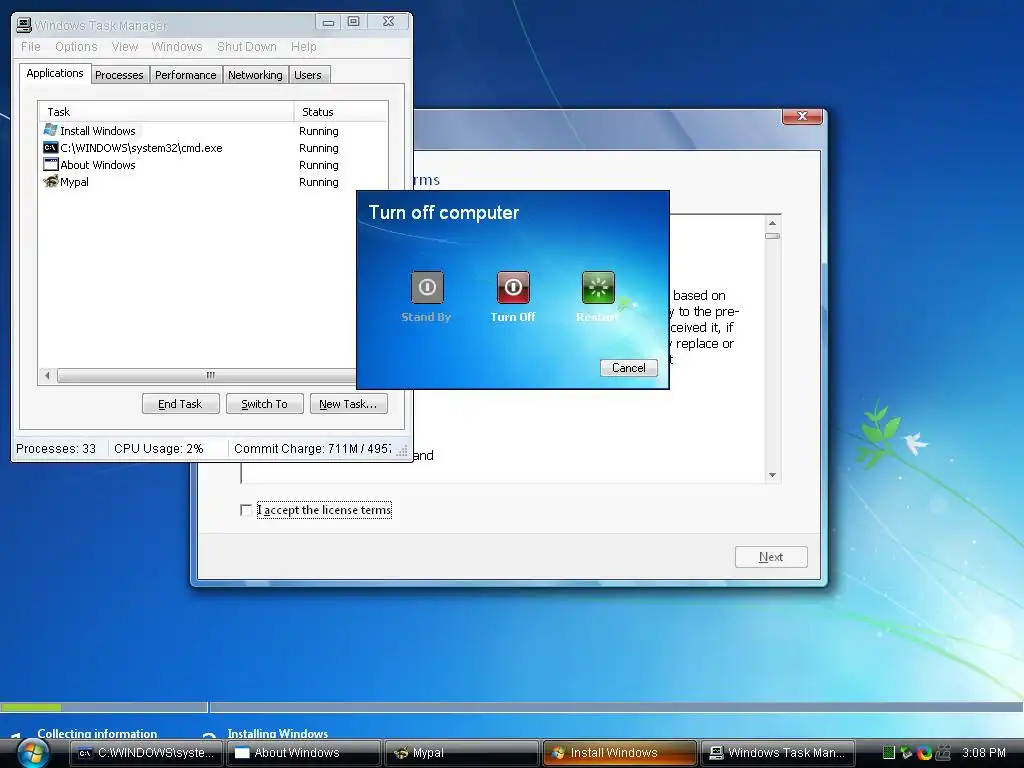Select the Mypal row Running status
The image size is (1024, 768).
coord(319,182)
